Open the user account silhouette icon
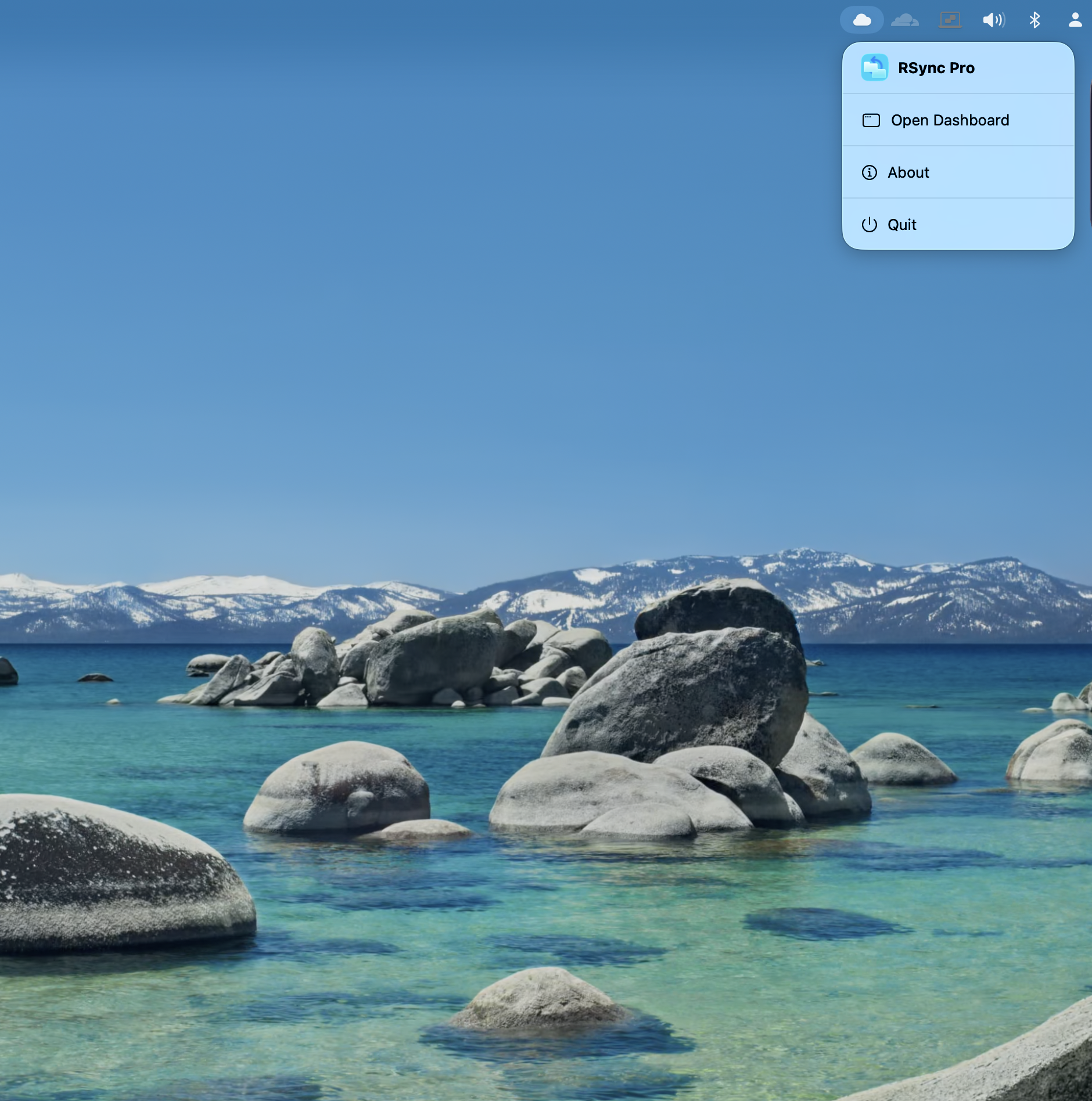Screen dimensions: 1092x1101 click(1075, 20)
